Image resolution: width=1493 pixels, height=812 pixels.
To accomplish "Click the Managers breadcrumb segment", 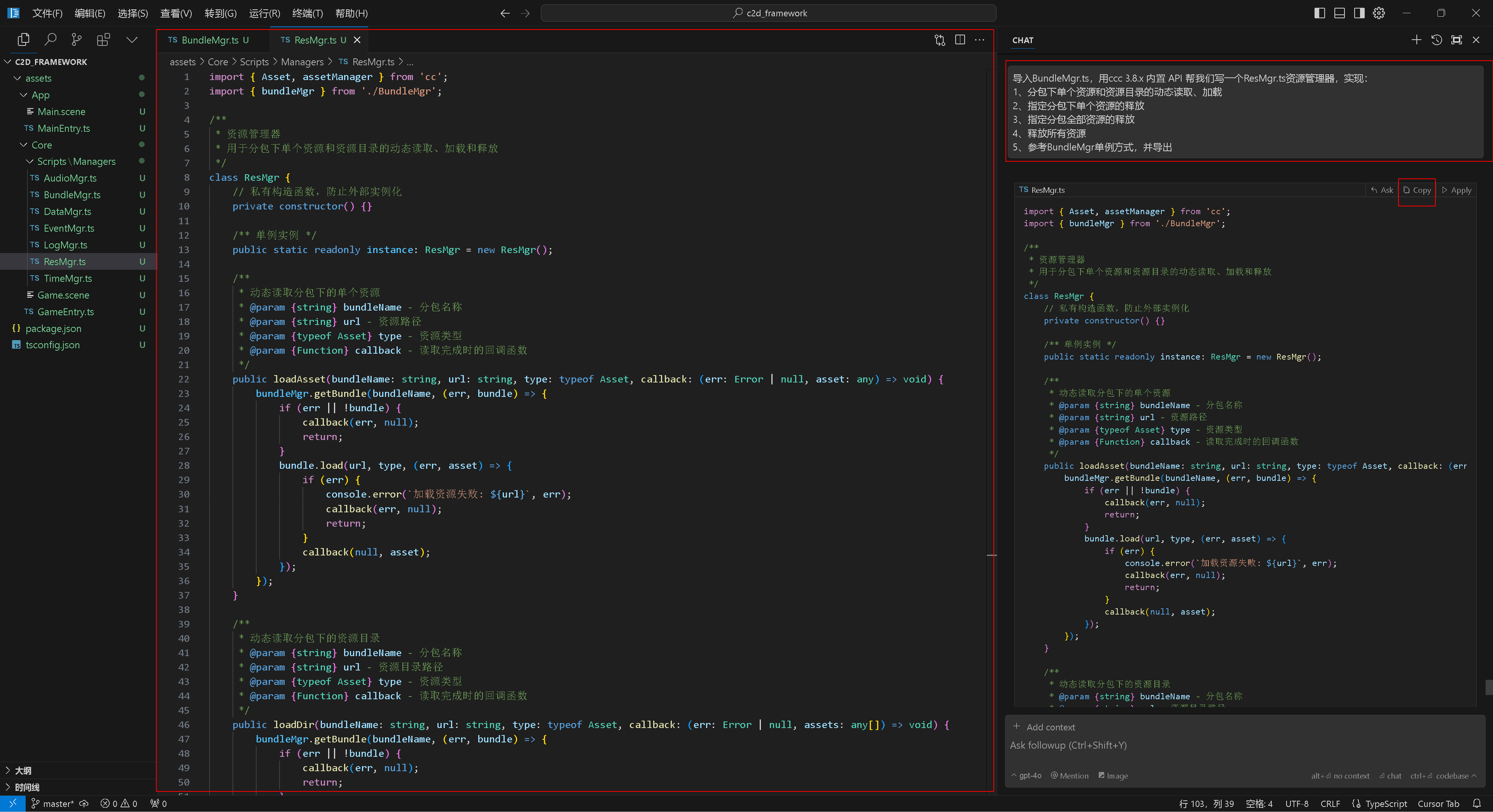I will point(302,62).
